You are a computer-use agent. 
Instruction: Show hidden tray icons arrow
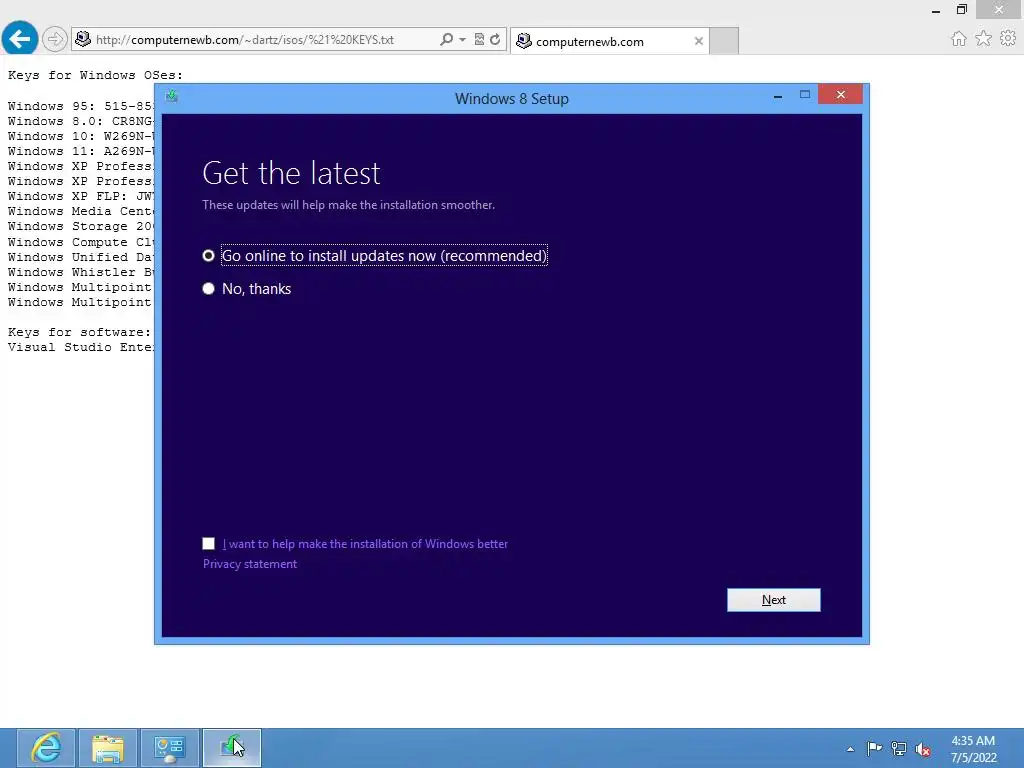[850, 749]
